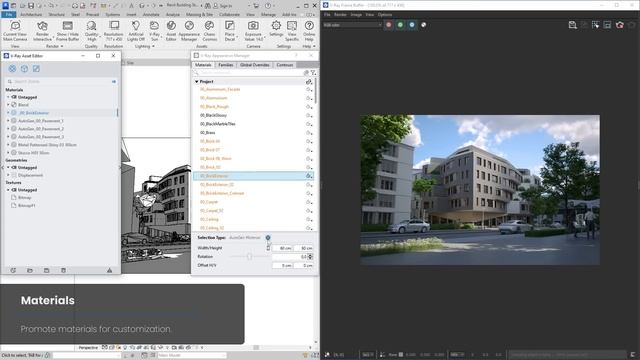The image size is (640, 360).
Task: Open the RGB color channel dropdown in Frame Buffer
Action: [x=352, y=25]
